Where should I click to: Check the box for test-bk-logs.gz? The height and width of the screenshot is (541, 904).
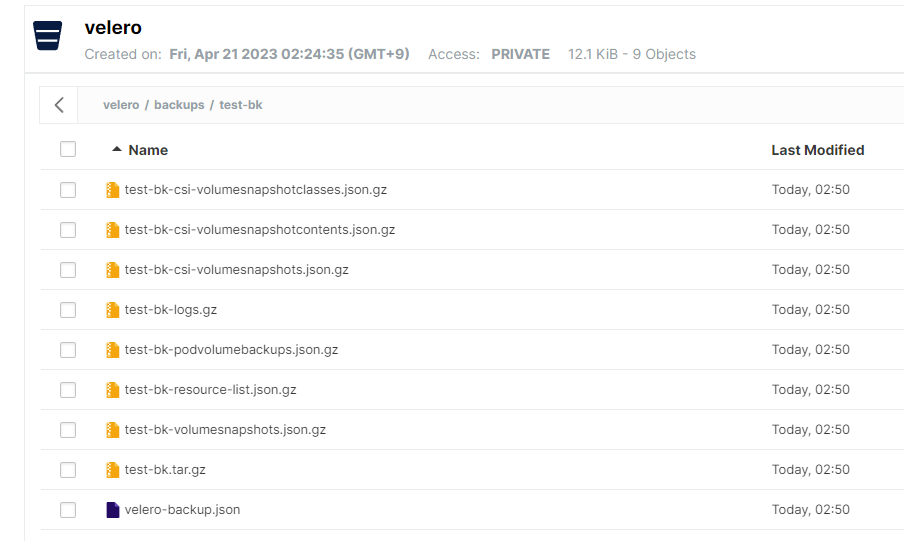click(x=68, y=310)
